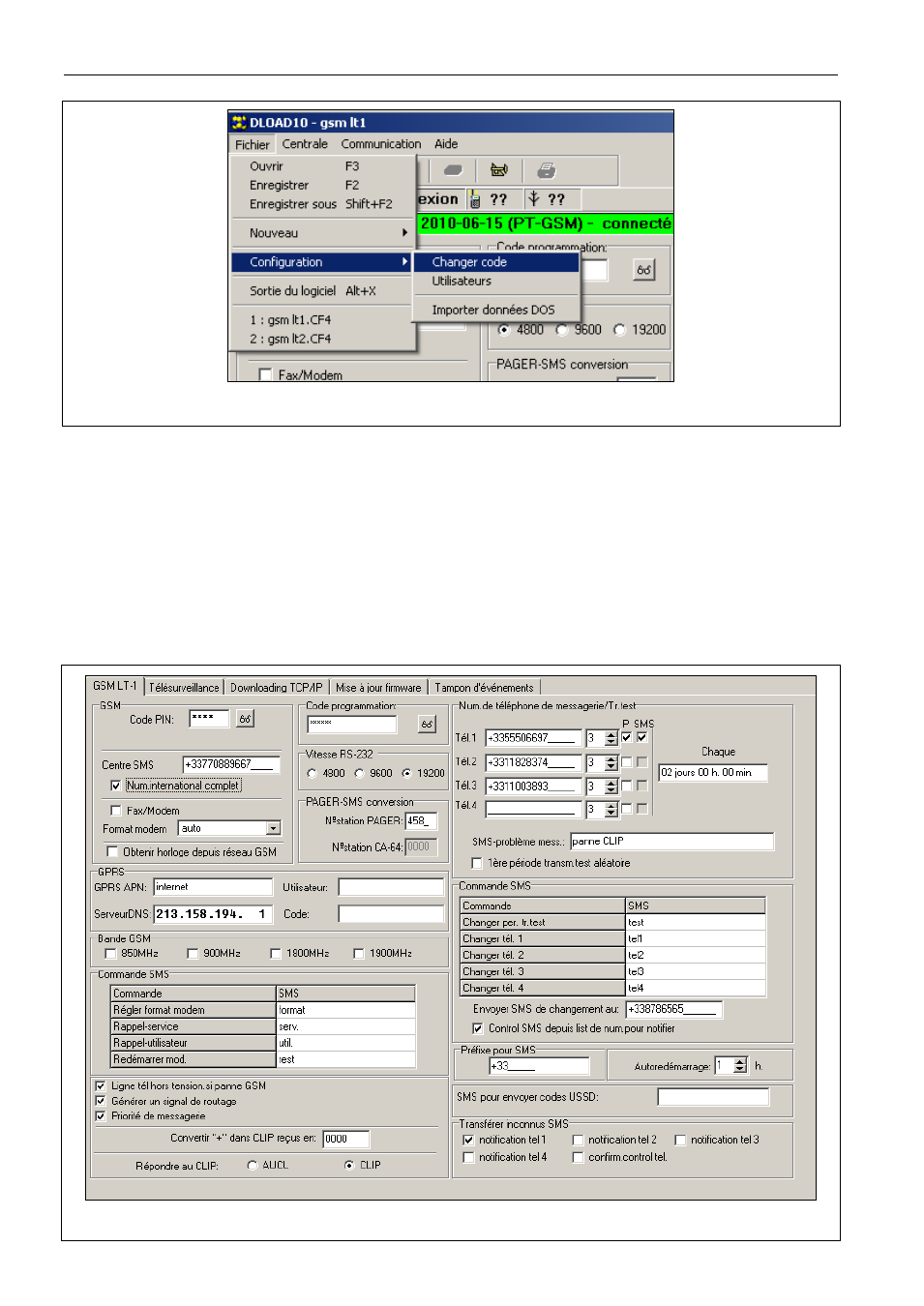Open the Centrale menu

tap(305, 144)
